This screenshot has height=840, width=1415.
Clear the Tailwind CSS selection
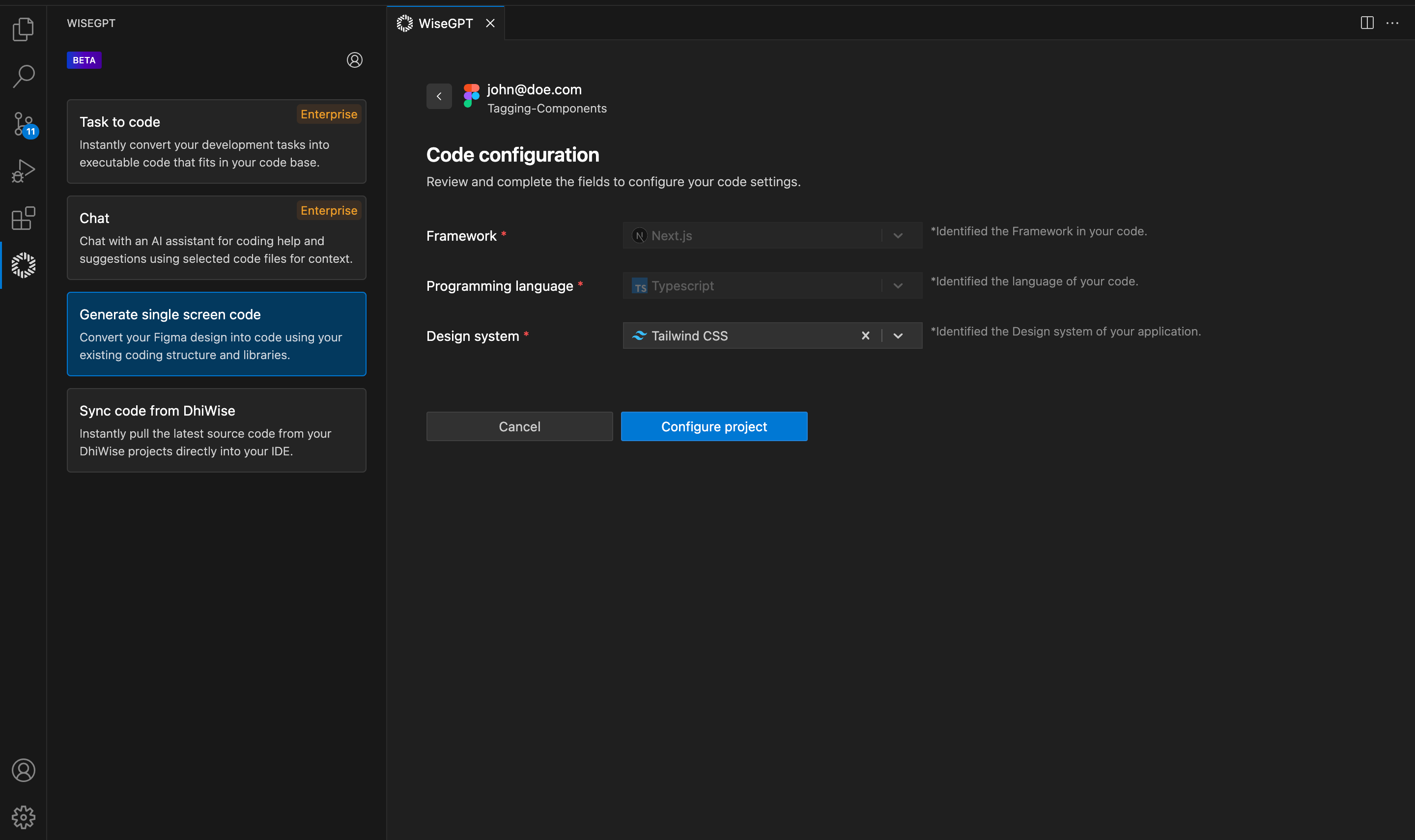pyautogui.click(x=865, y=336)
